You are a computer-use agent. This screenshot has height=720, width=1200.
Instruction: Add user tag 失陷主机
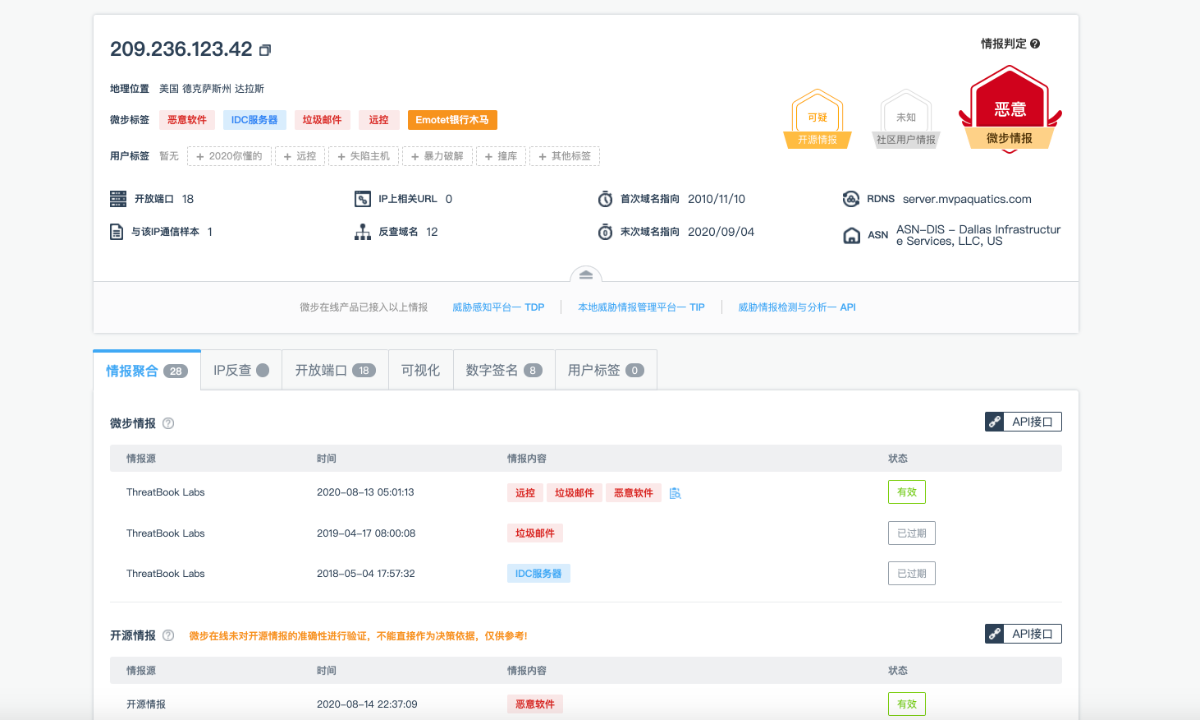coord(364,156)
